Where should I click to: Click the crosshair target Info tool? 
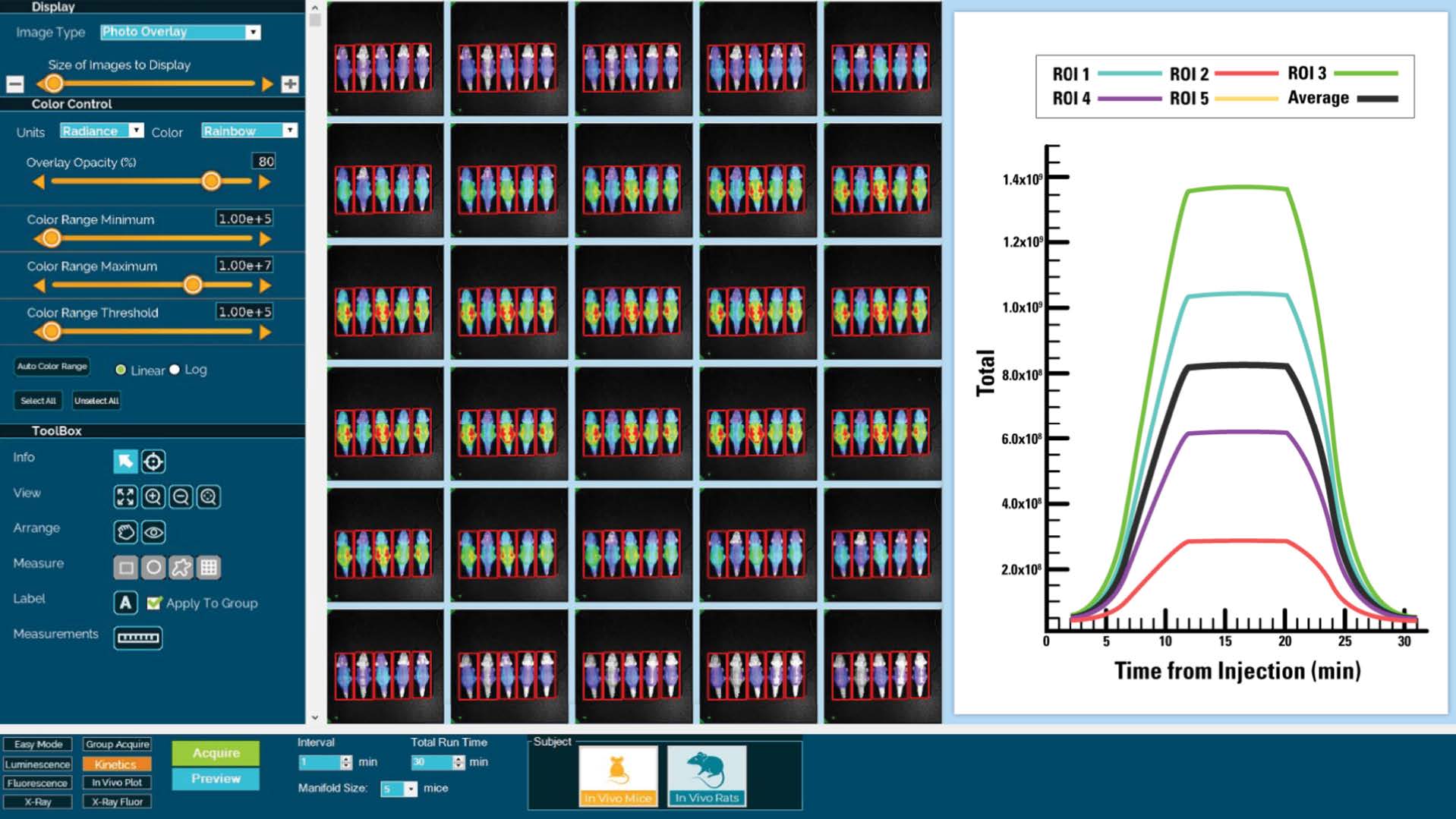153,461
